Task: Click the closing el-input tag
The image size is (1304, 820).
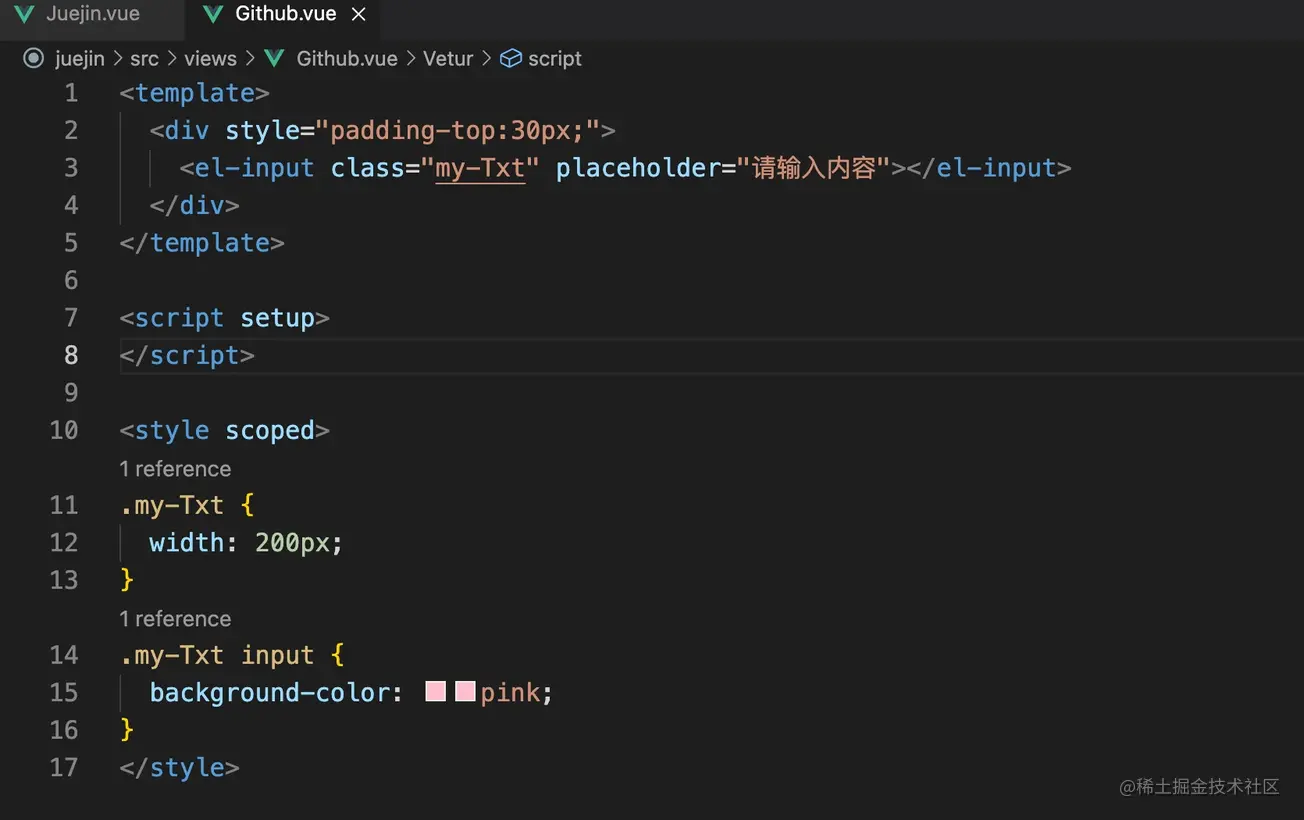Action: pyautogui.click(x=989, y=168)
